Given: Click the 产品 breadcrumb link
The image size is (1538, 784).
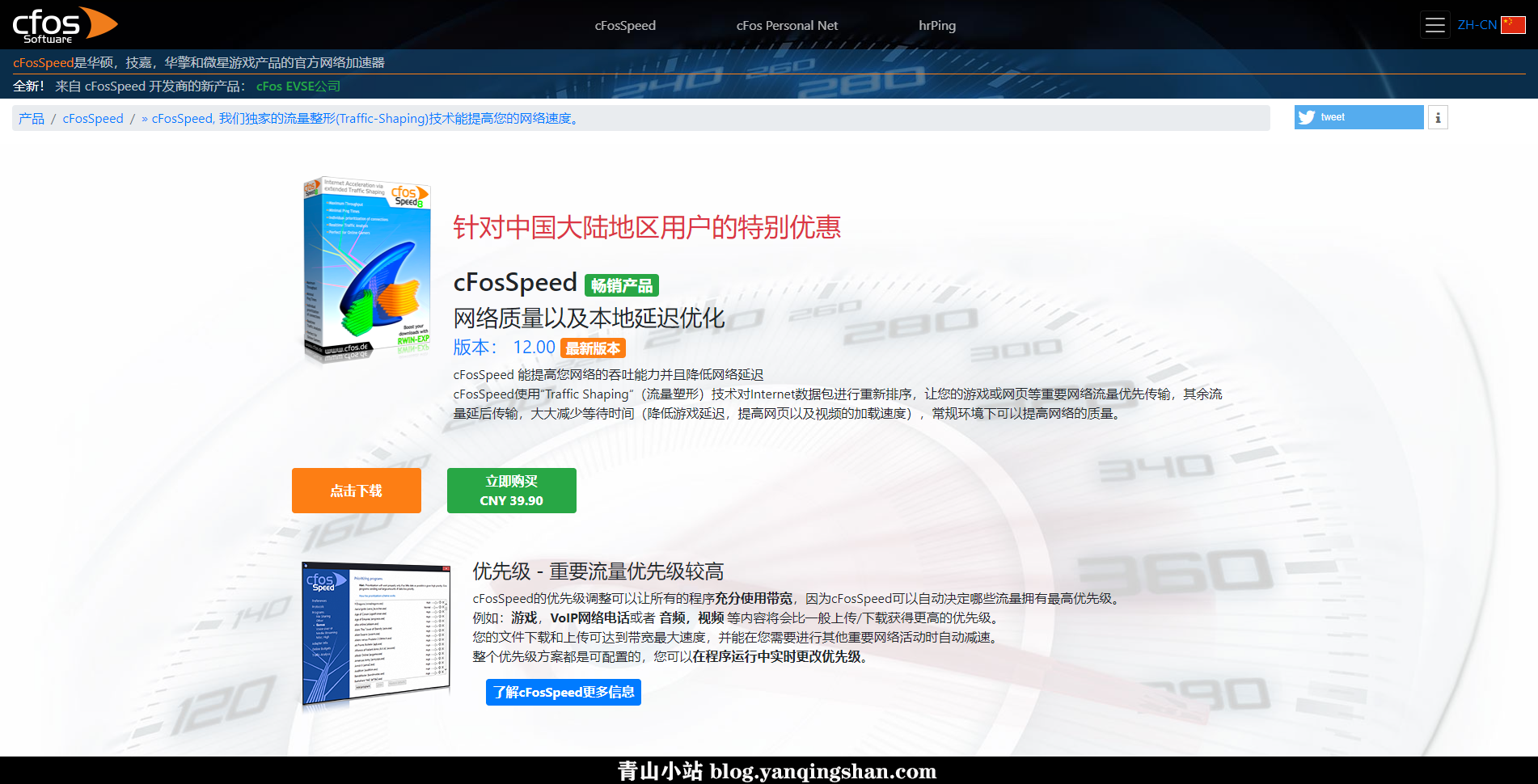Looking at the screenshot, I should tap(32, 118).
